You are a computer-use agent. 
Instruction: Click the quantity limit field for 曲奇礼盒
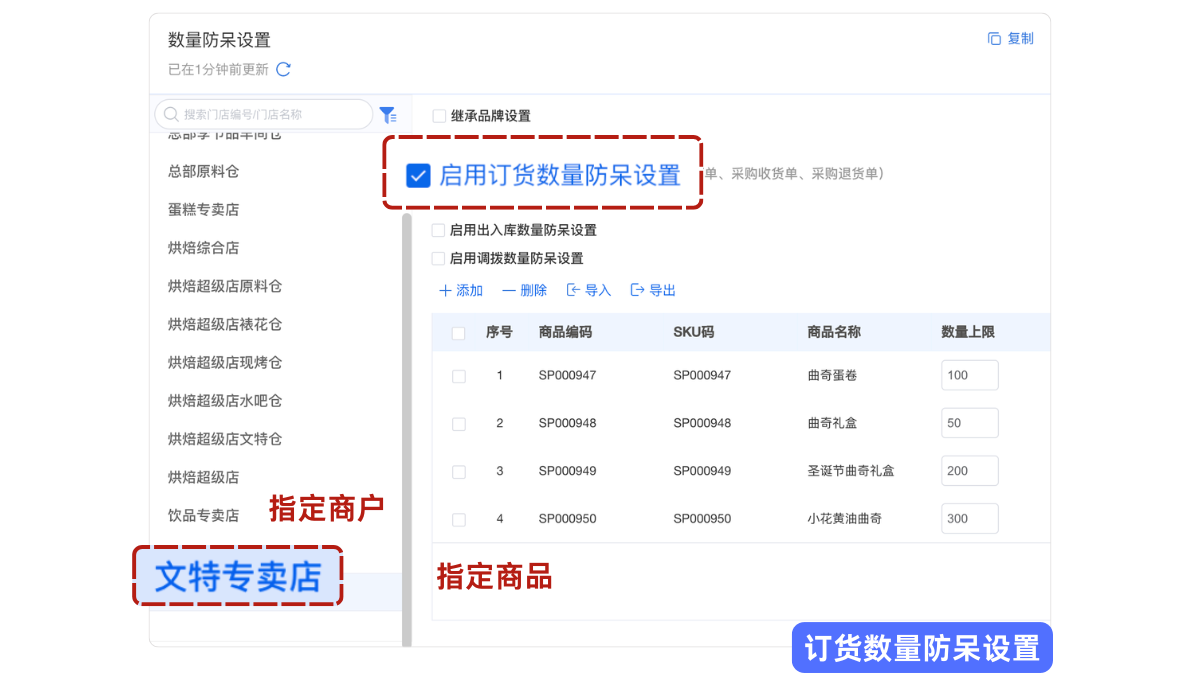(x=969, y=423)
